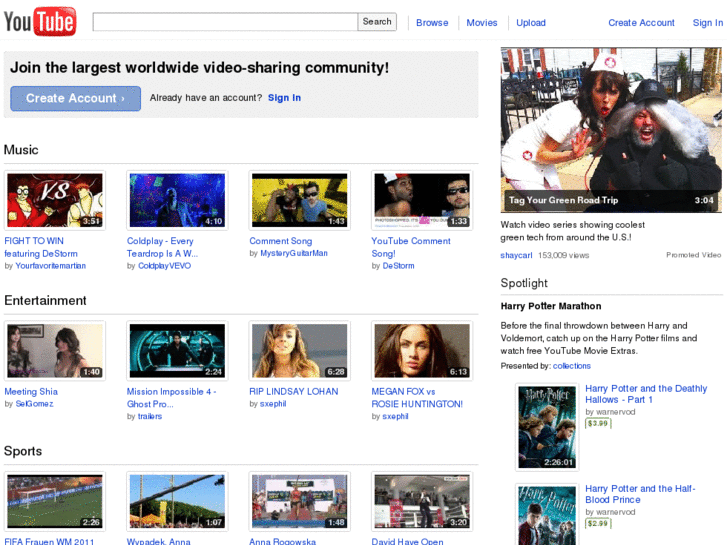Image resolution: width=727 pixels, height=545 pixels.
Task: Click the Entertainment section heading
Action: coord(45,301)
